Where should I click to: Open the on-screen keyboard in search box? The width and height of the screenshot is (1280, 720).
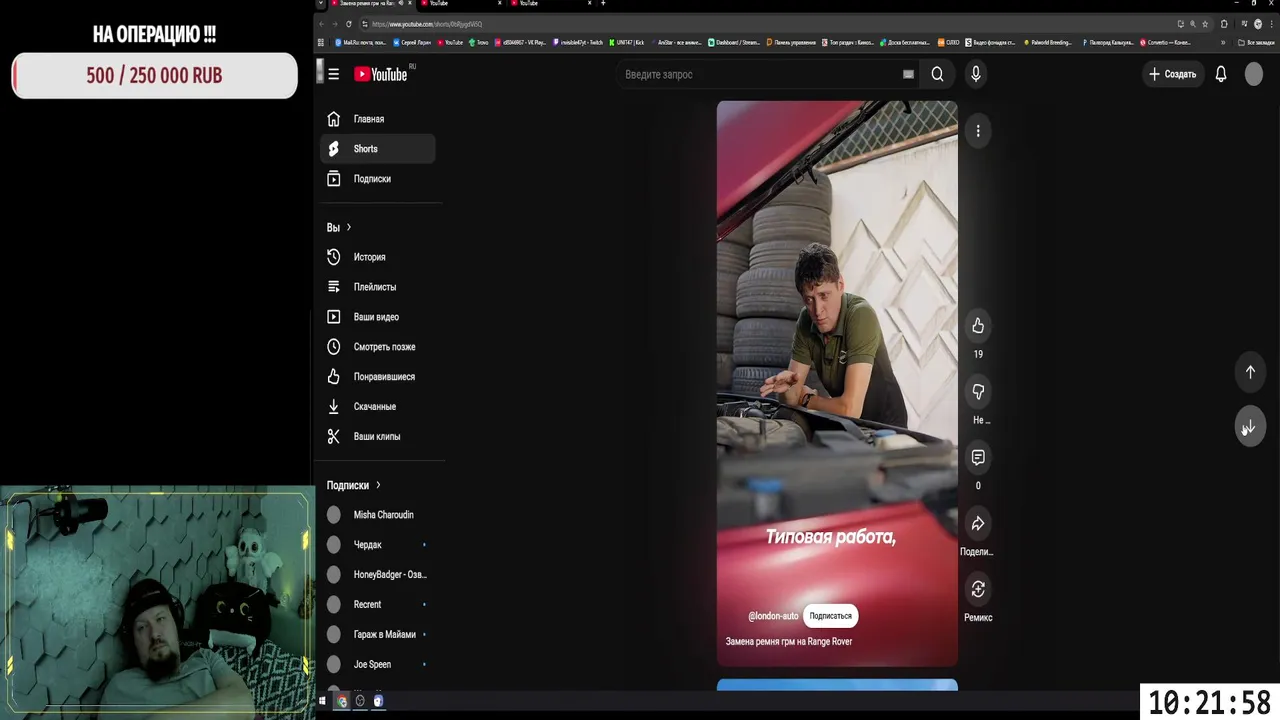908,74
